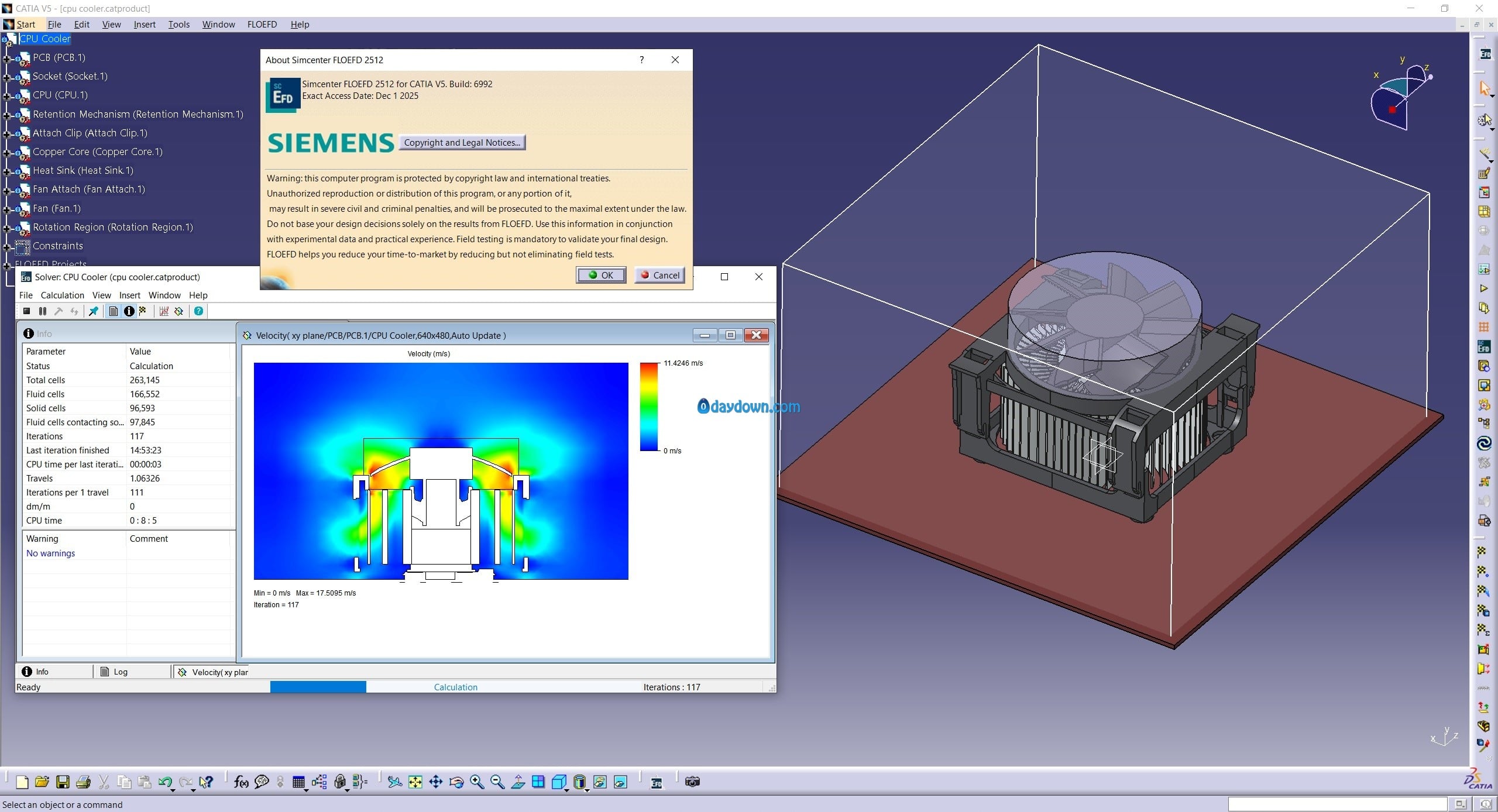Open Copyright and Legal Notices

tap(462, 142)
